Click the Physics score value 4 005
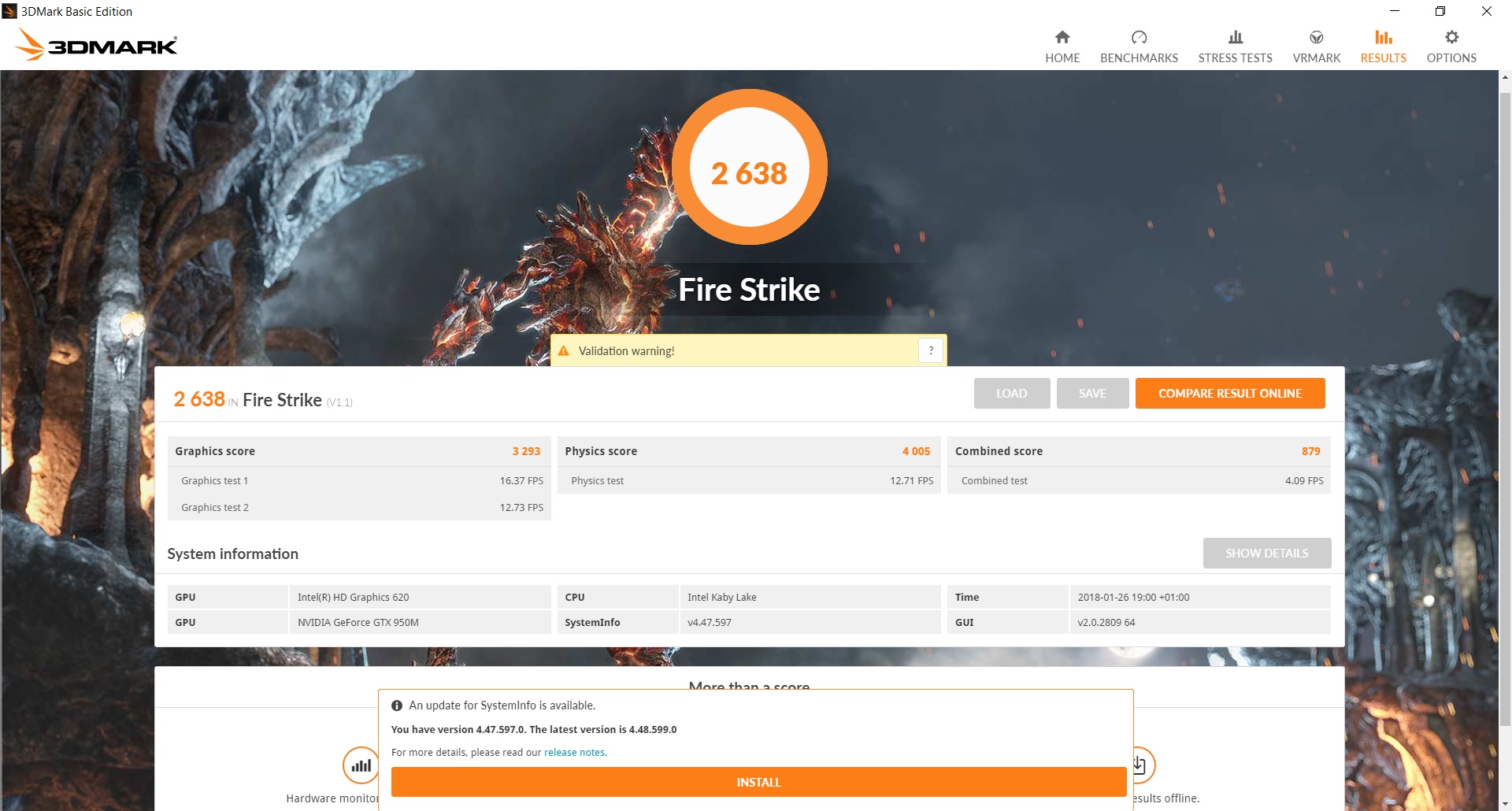The height and width of the screenshot is (811, 1512). (x=916, y=451)
